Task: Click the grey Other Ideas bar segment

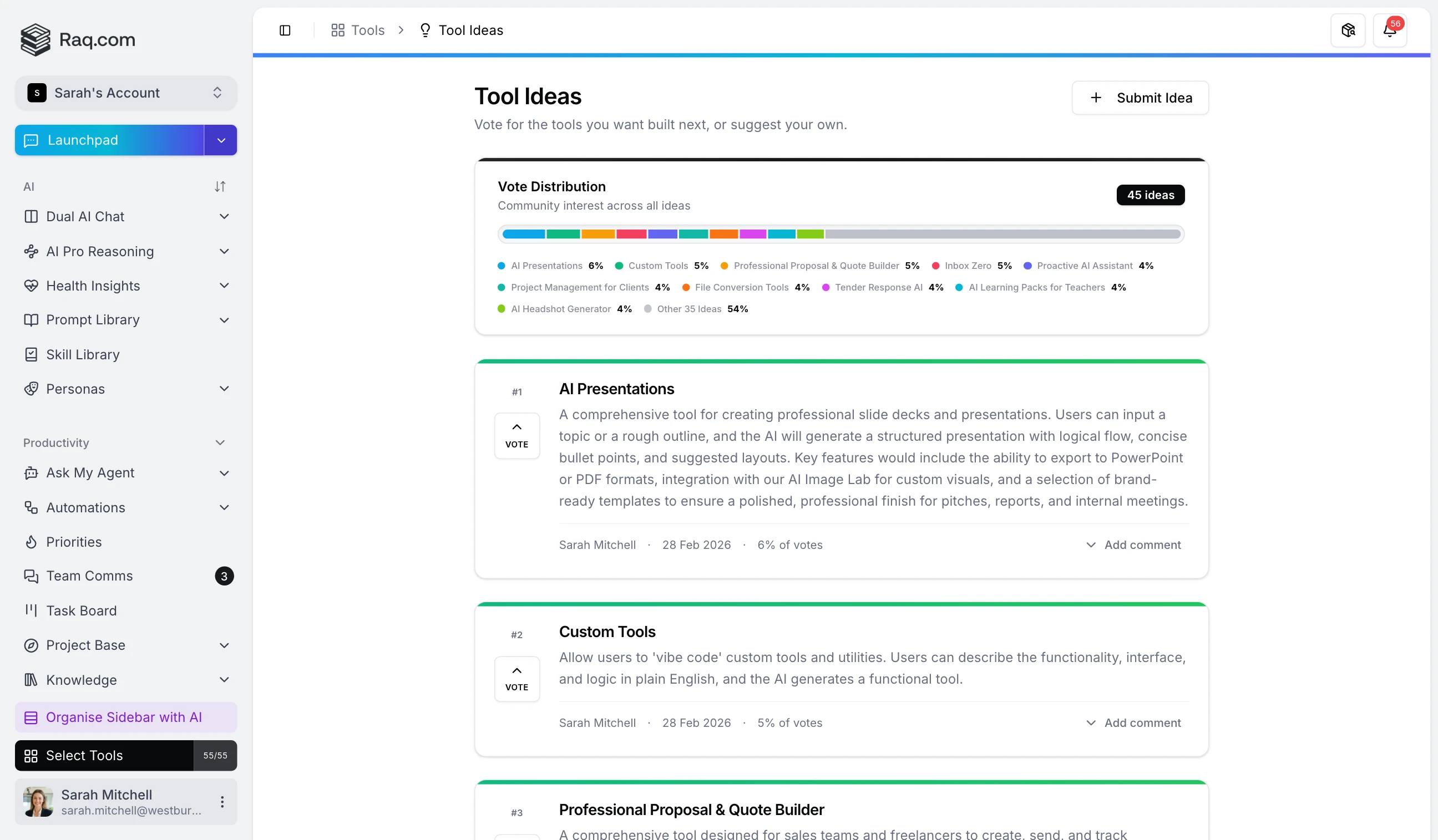Action: pyautogui.click(x=1002, y=234)
